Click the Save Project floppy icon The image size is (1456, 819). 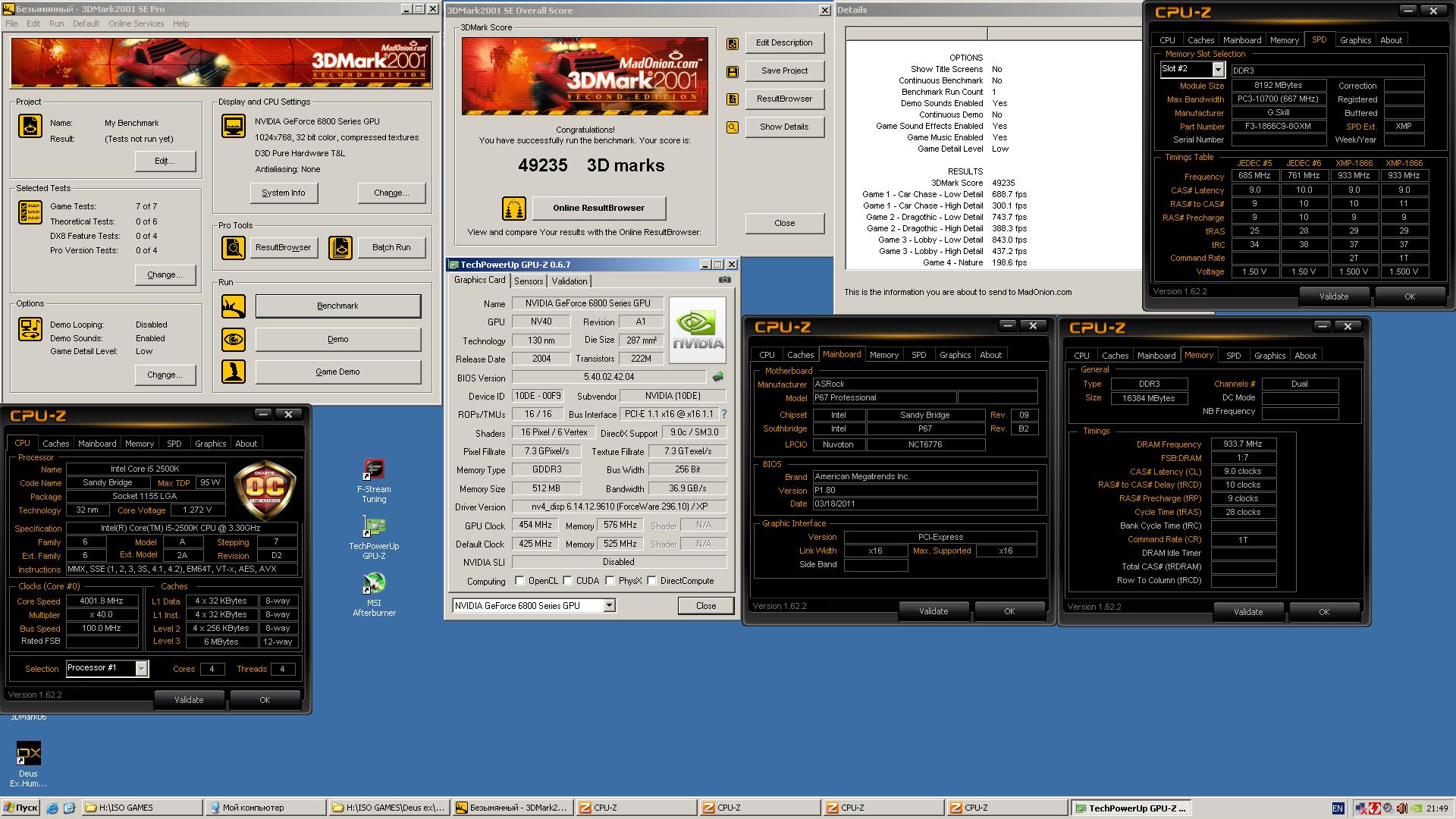pyautogui.click(x=733, y=71)
